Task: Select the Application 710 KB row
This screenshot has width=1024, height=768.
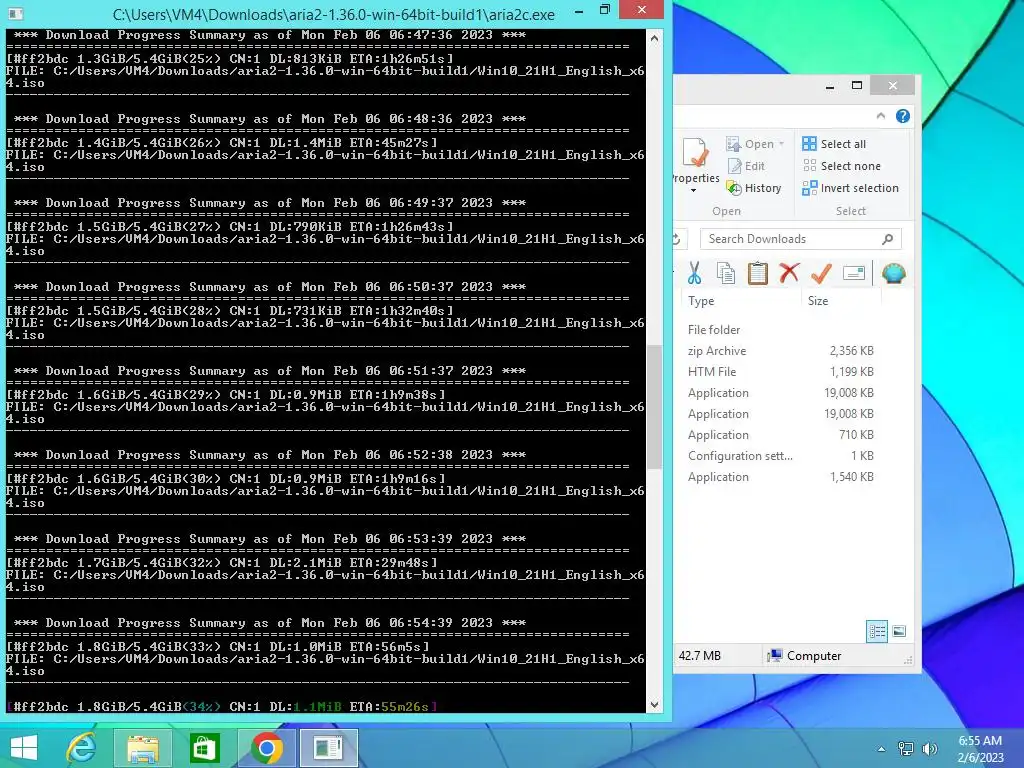Action: [x=780, y=435]
